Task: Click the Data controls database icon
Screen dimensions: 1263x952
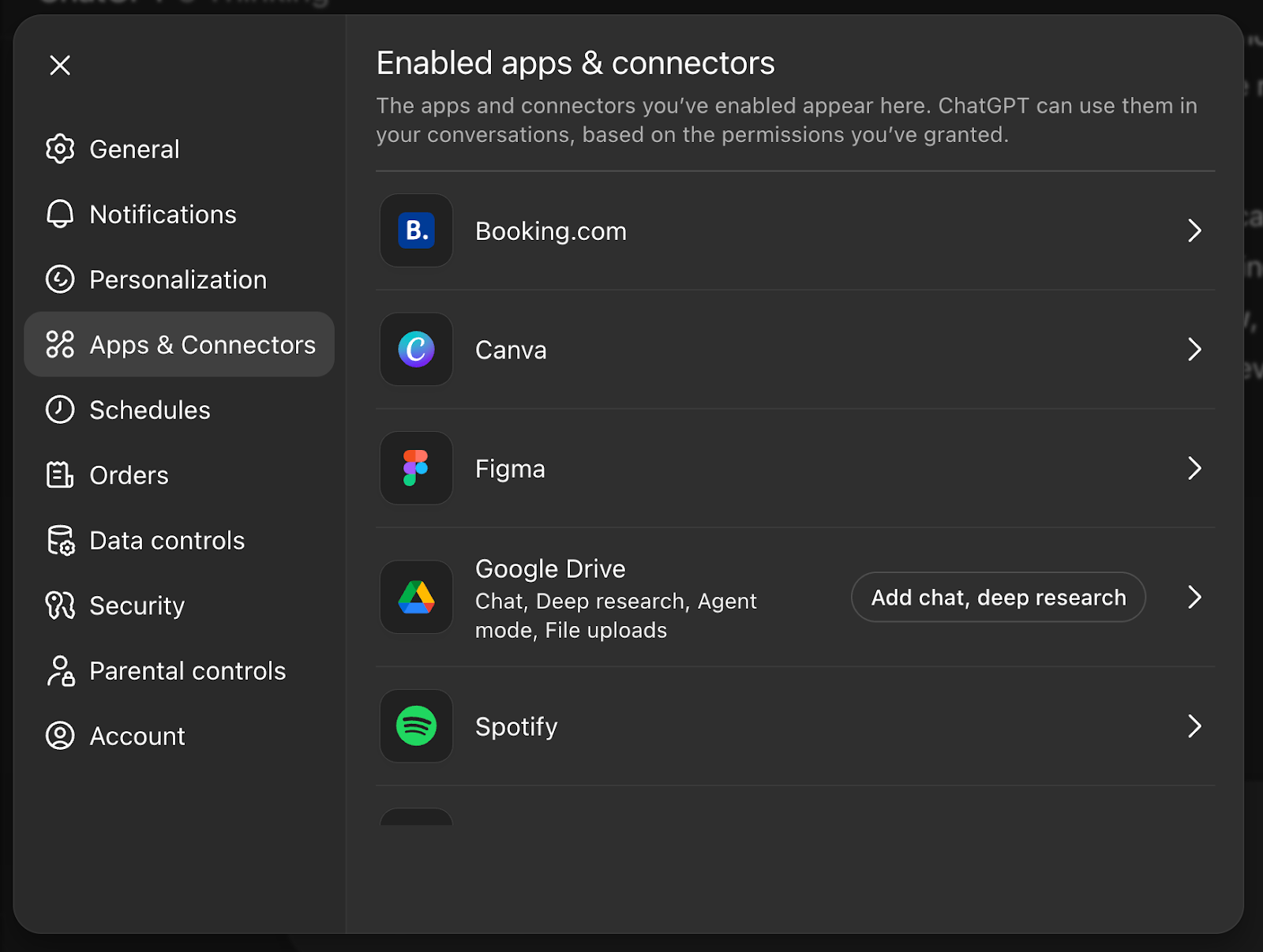Action: [x=60, y=541]
